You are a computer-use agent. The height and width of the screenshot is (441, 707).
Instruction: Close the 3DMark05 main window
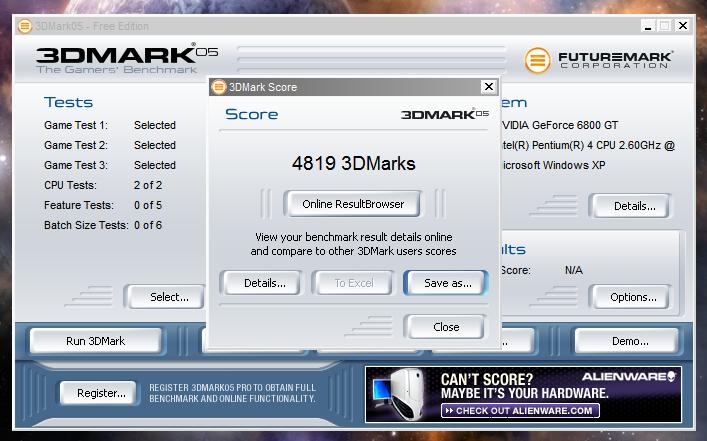pyautogui.click(x=683, y=26)
